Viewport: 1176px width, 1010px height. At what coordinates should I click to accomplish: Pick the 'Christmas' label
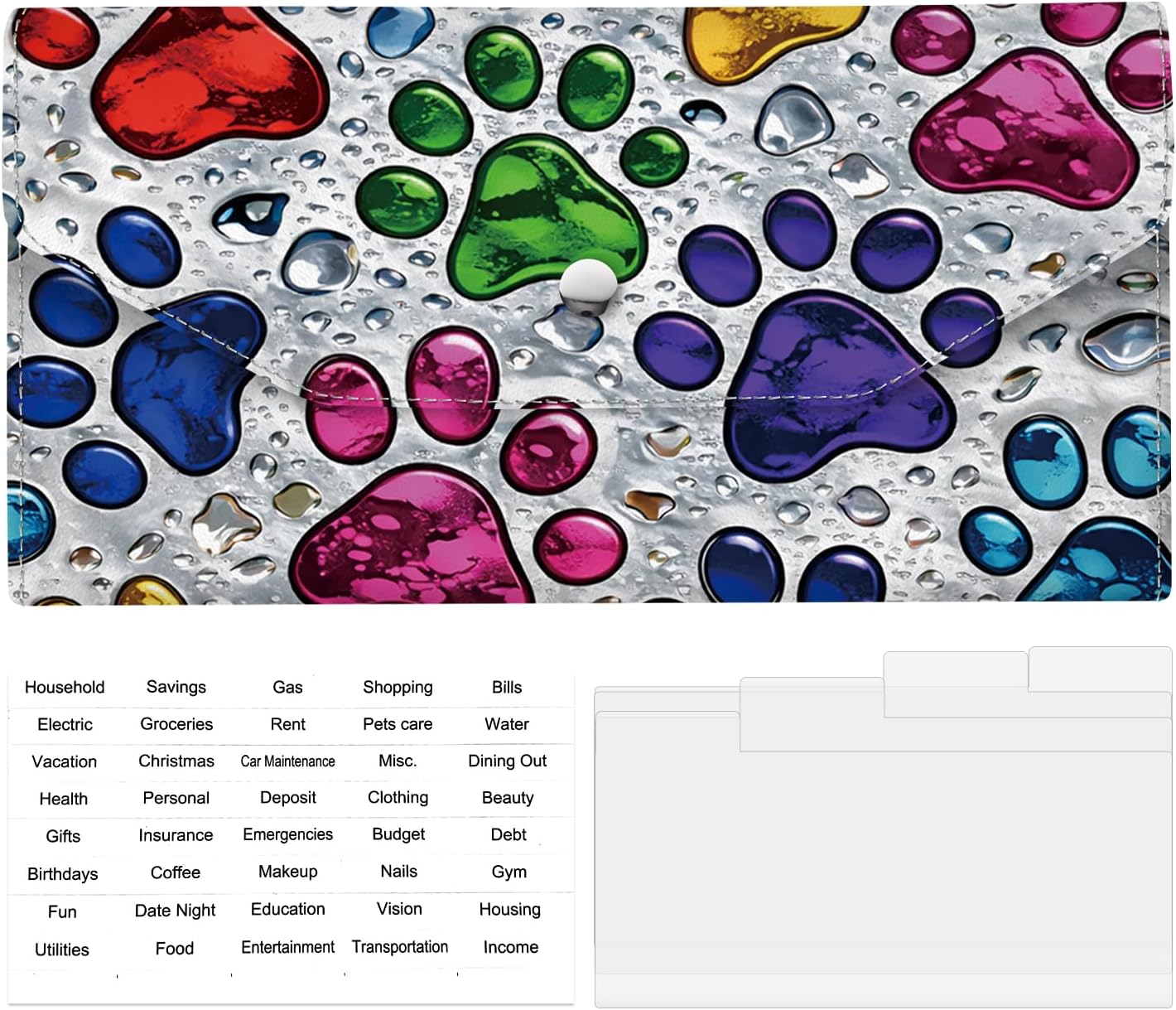[176, 761]
